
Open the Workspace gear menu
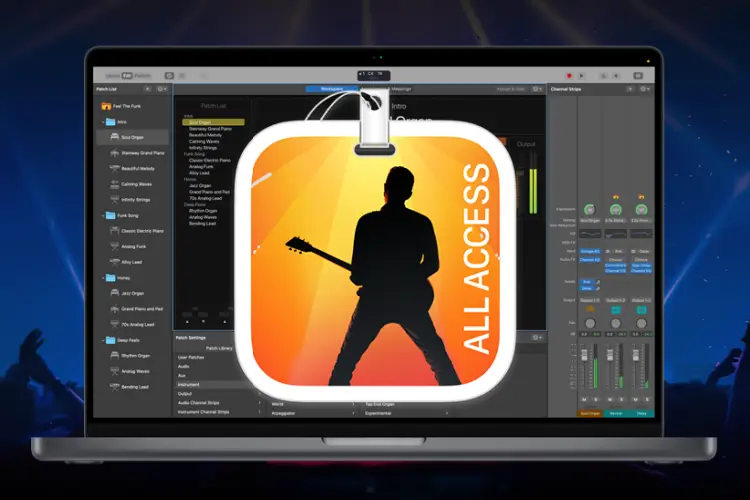tap(537, 89)
